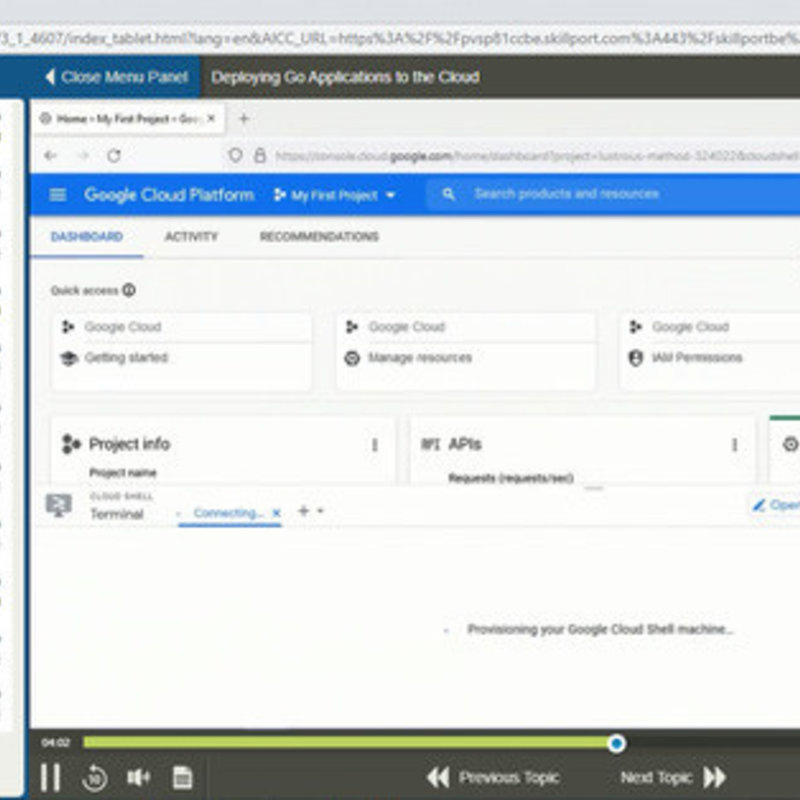Open the IAM Permissions quick link
This screenshot has height=800, width=800.
[697, 358]
